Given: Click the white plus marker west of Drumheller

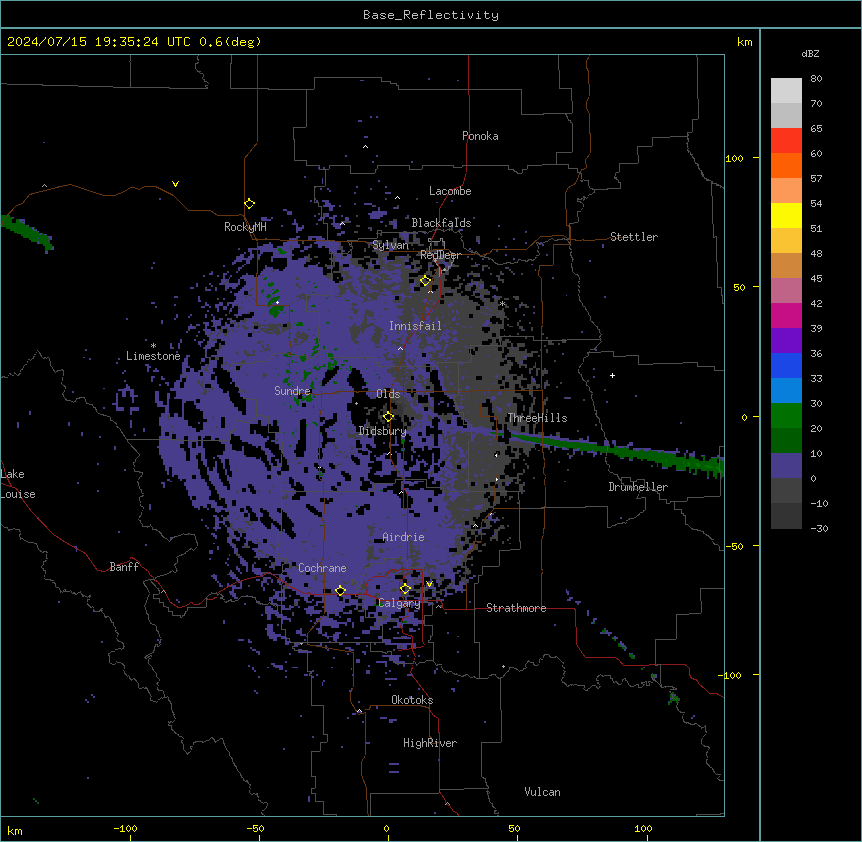Looking at the screenshot, I should [612, 375].
